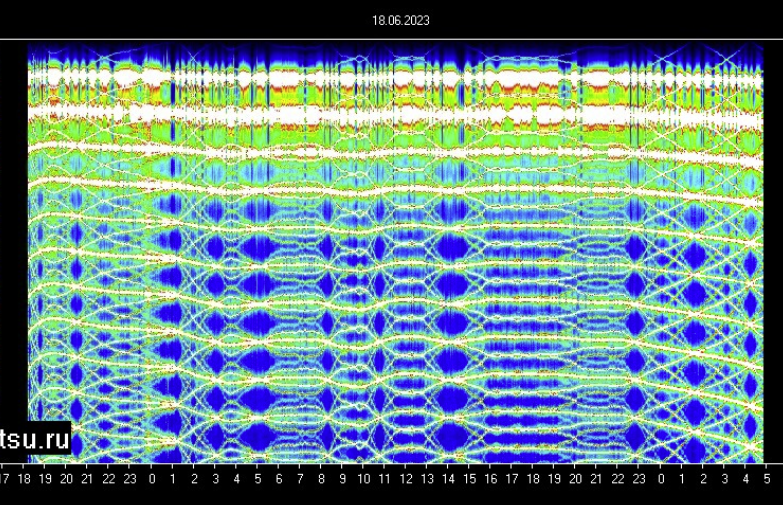This screenshot has height=505, width=783.
Task: Click the date label 18.06.2023
Action: coord(400,20)
